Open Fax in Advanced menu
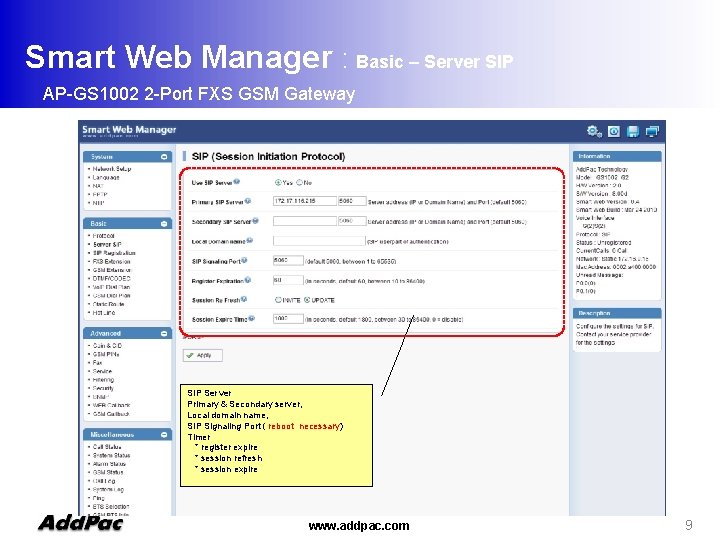 coord(97,363)
